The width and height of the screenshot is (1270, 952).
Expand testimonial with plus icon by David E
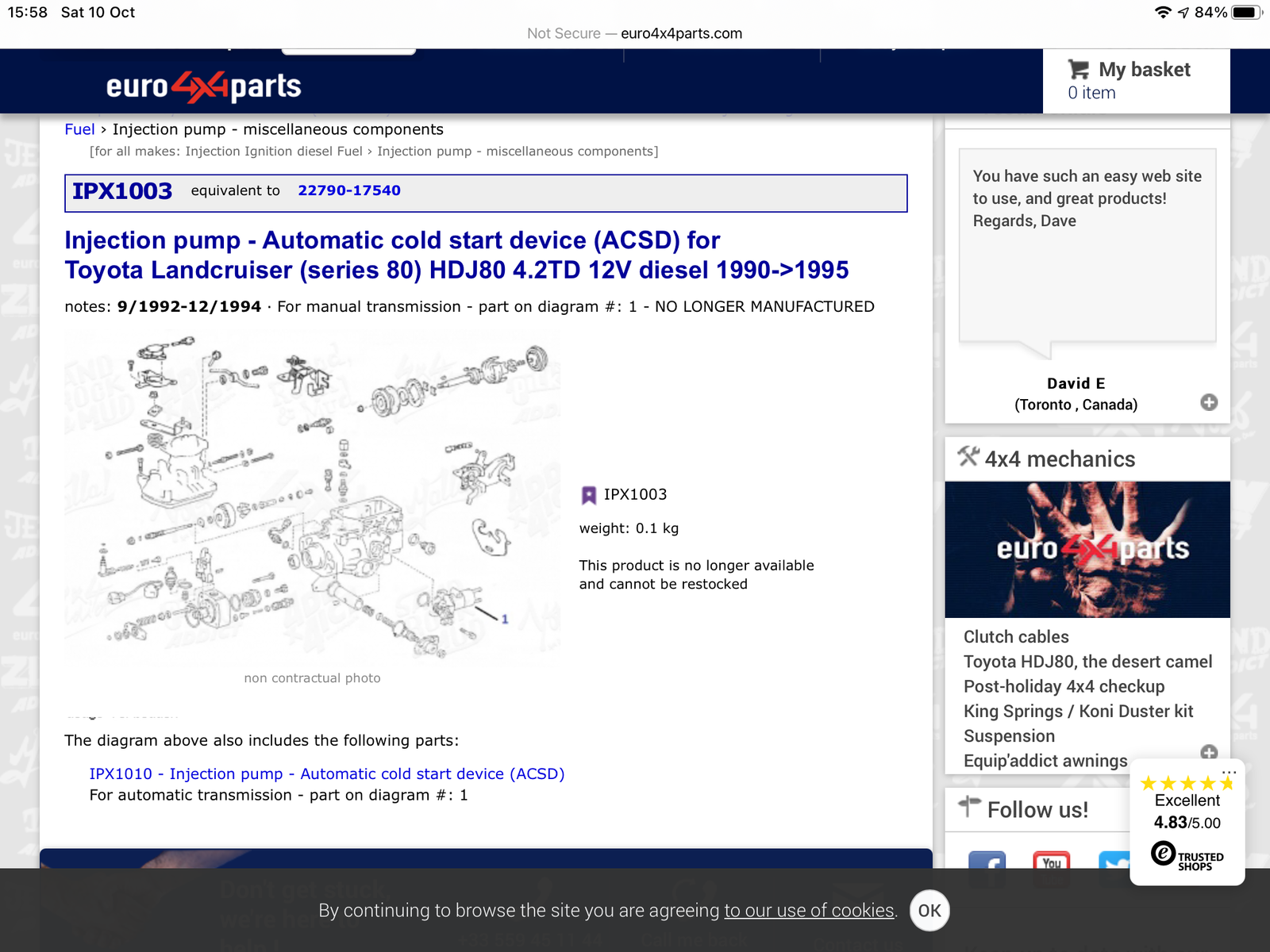tap(1209, 402)
